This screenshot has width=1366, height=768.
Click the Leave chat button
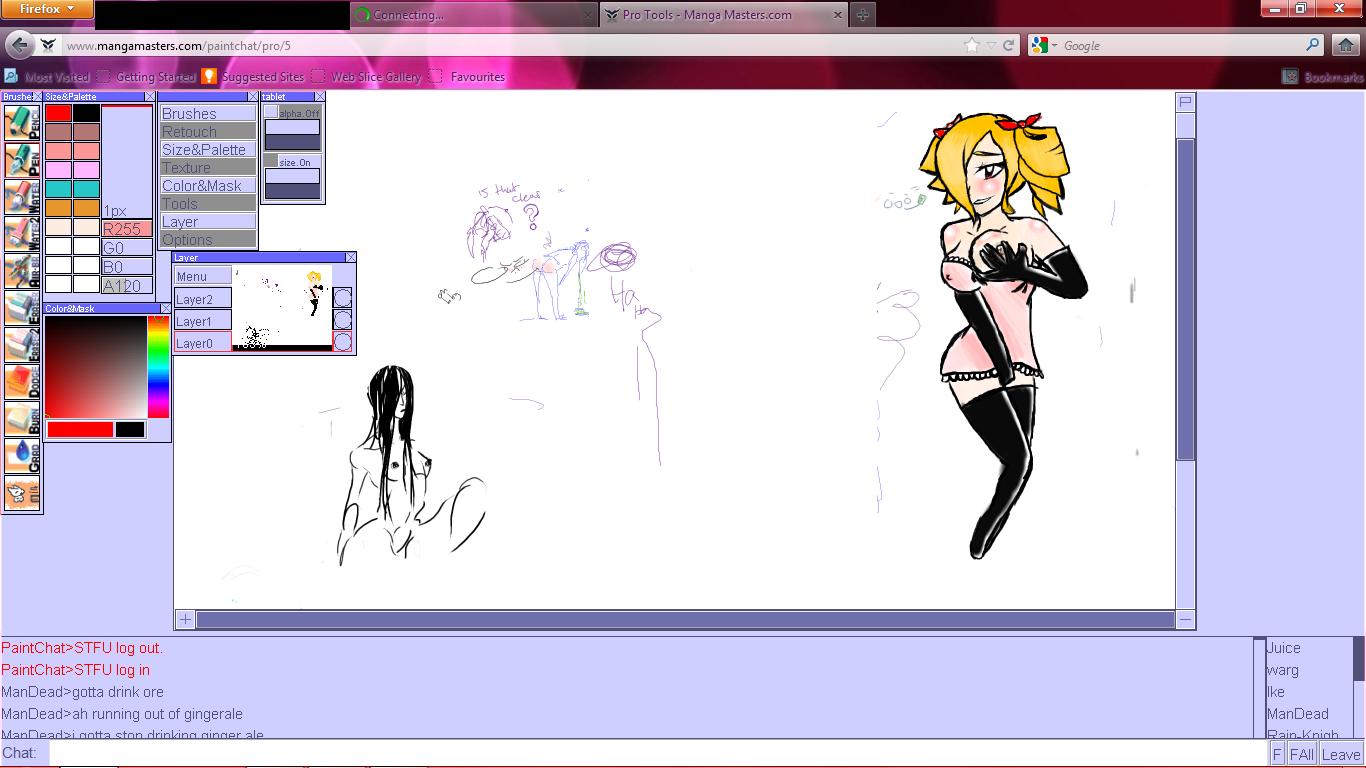click(1340, 755)
